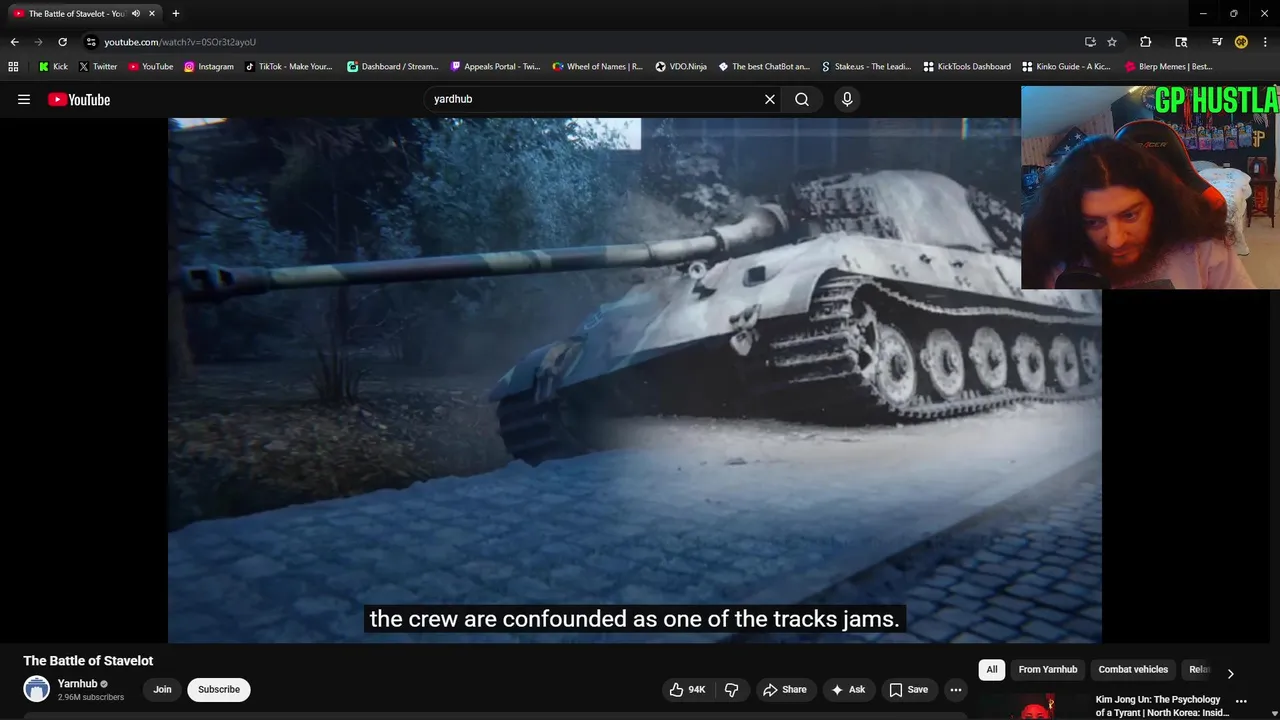Show more filter chips with right arrow
The height and width of the screenshot is (720, 1280).
pos(1230,673)
